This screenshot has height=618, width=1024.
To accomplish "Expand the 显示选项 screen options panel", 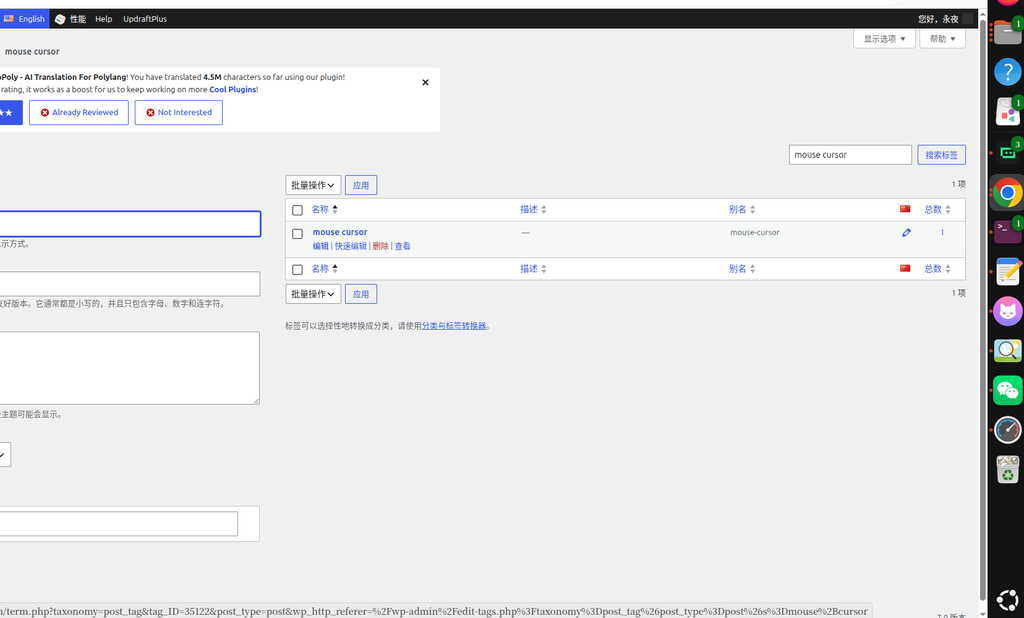I will coord(884,39).
